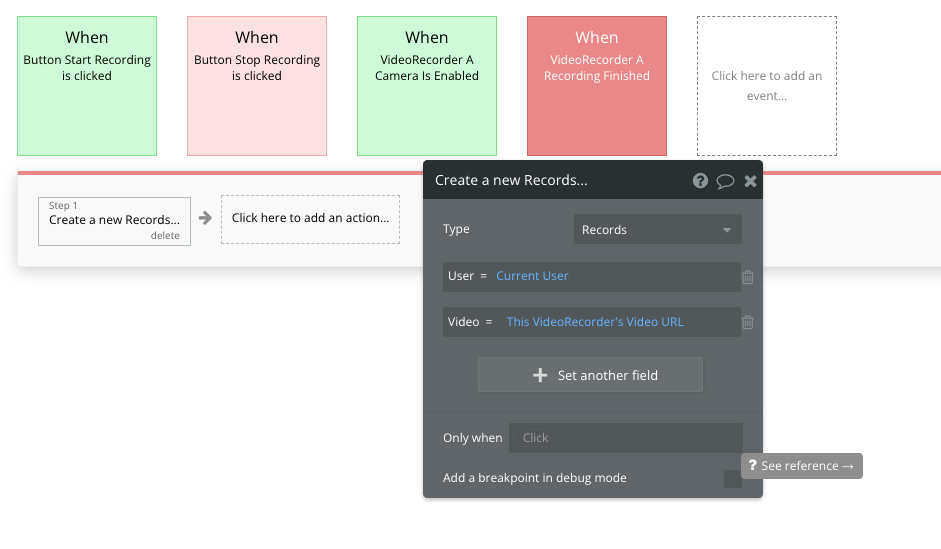Click here to add an event
This screenshot has height=549, width=941.
pyautogui.click(x=767, y=86)
